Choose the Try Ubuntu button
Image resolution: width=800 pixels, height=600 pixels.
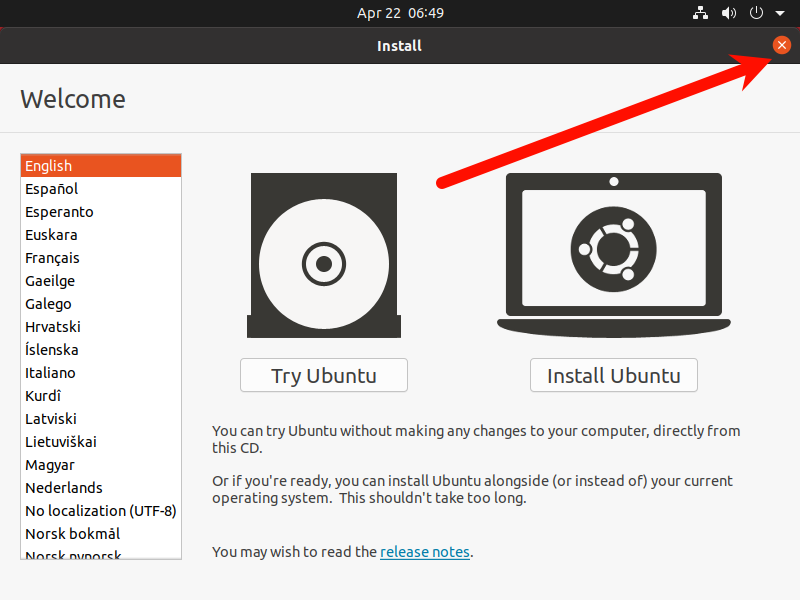coord(324,375)
